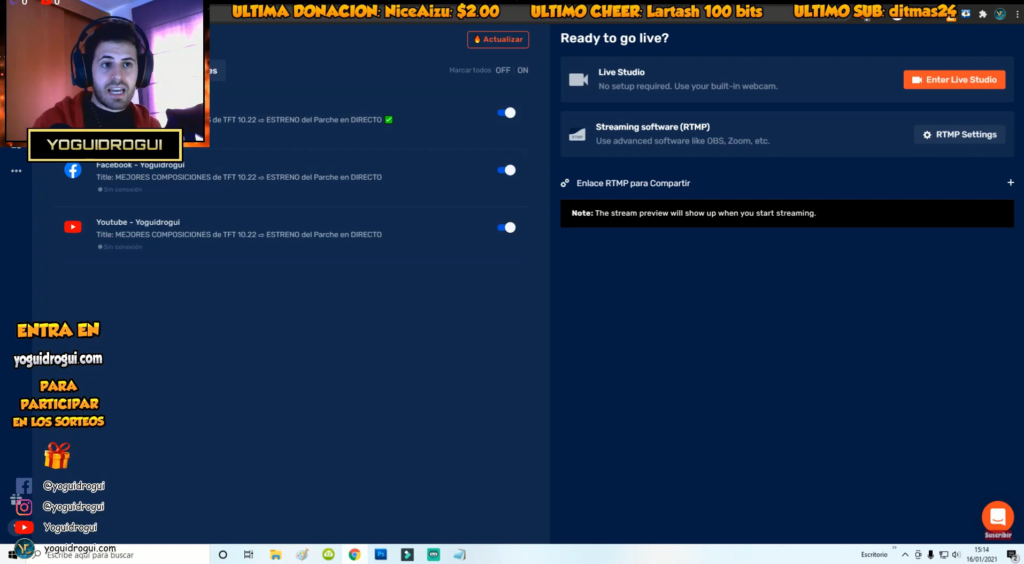1024x564 pixels.
Task: Open RTMP Settings
Action: (x=959, y=134)
